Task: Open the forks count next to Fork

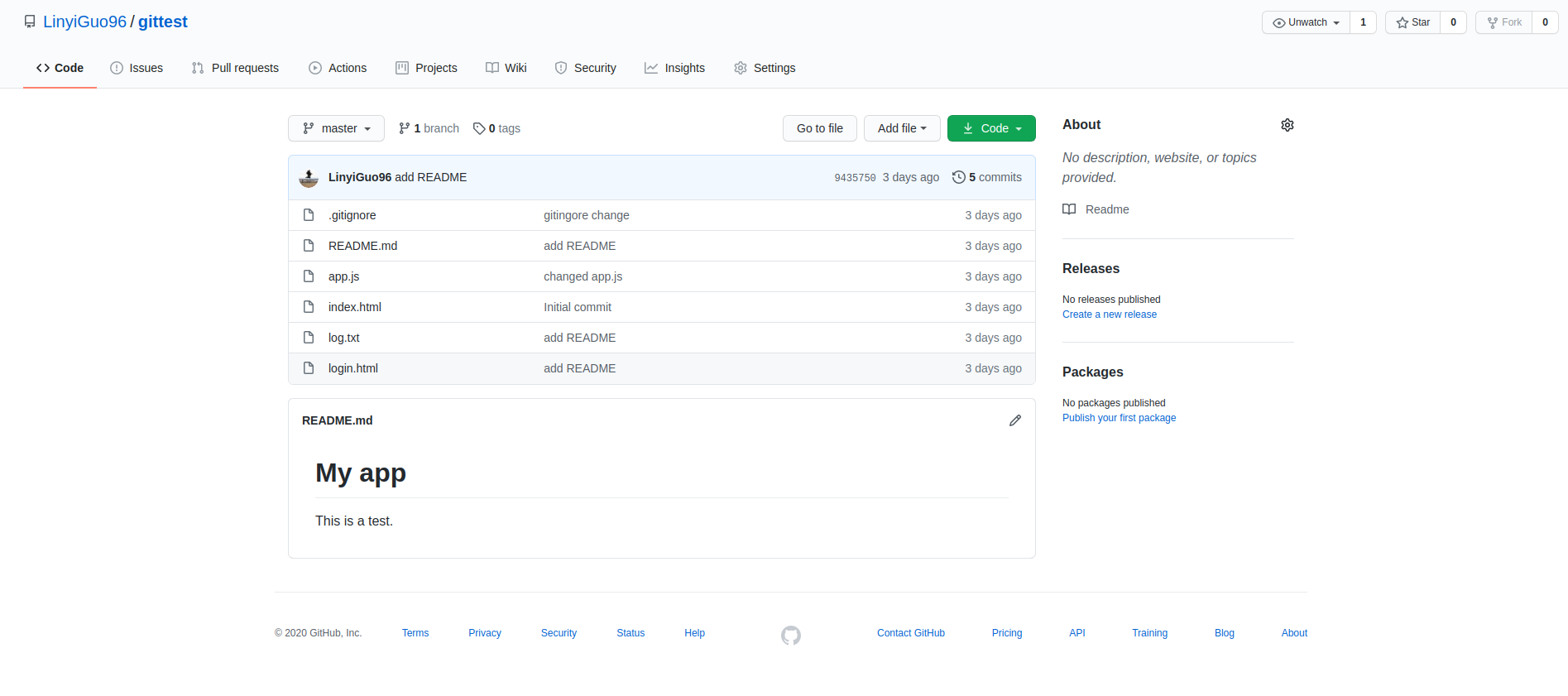Action: click(1545, 22)
